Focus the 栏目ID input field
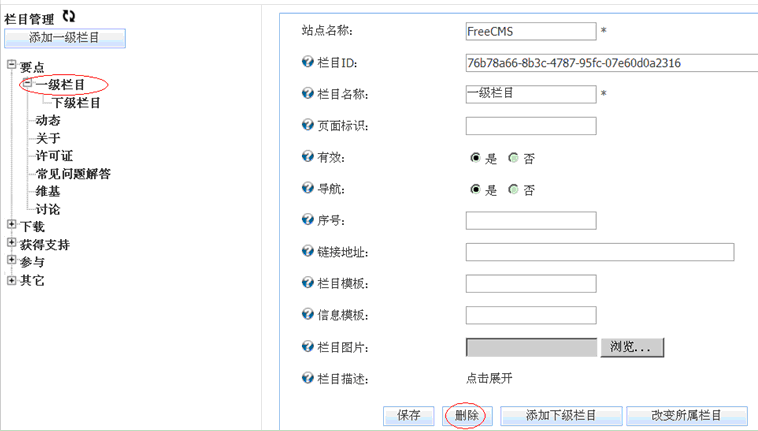Screen dimensions: 758x431 click(x=612, y=63)
